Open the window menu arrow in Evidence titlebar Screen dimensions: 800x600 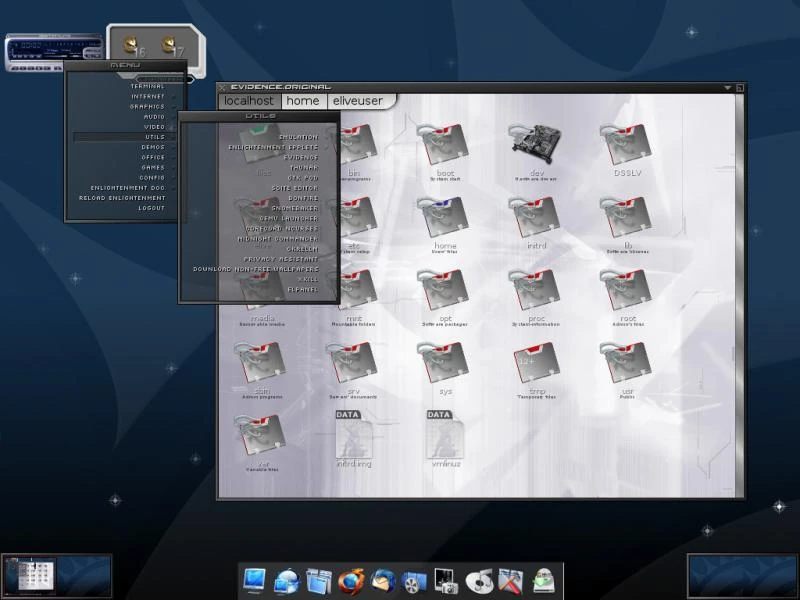[x=727, y=88]
